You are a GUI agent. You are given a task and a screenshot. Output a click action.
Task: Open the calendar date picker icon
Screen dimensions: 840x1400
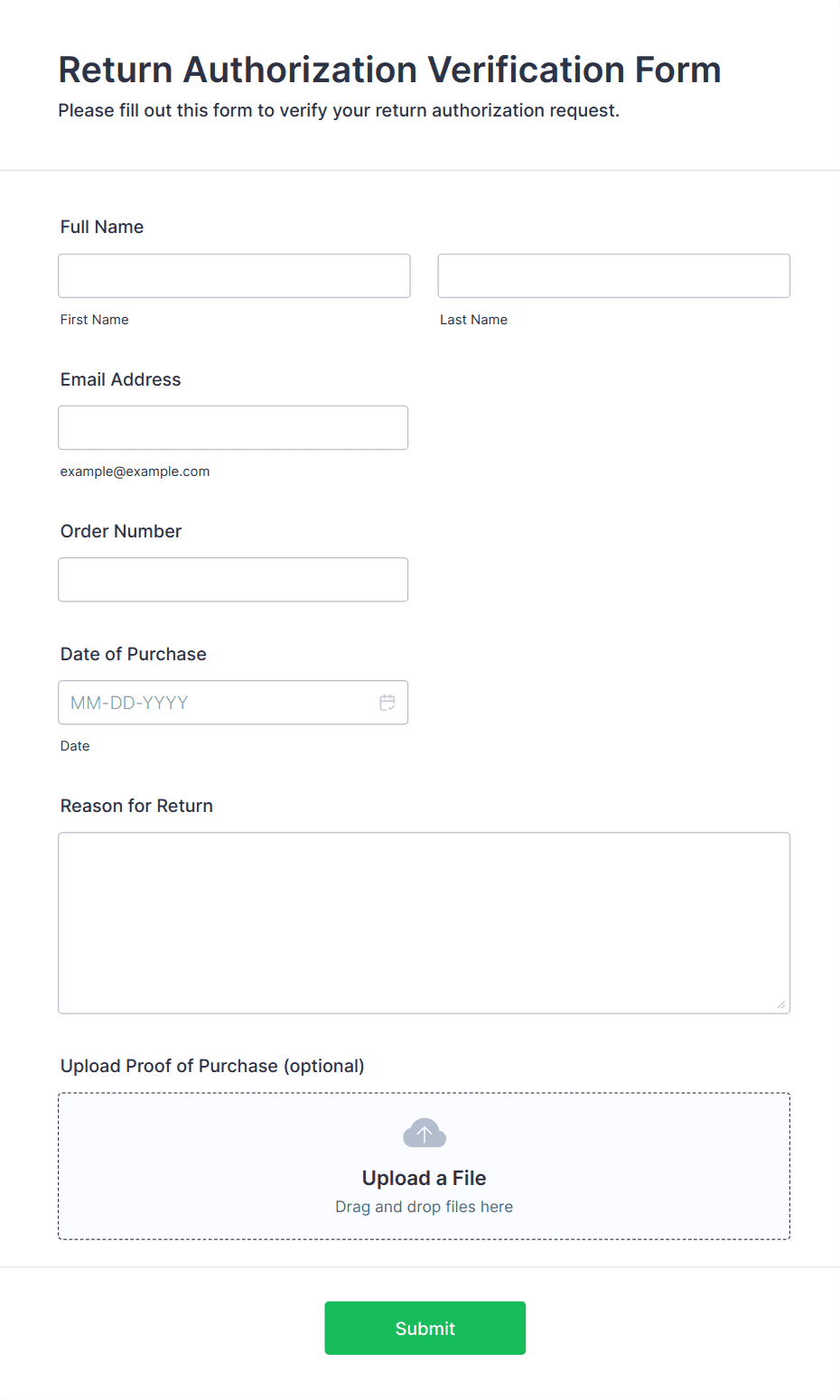387,703
